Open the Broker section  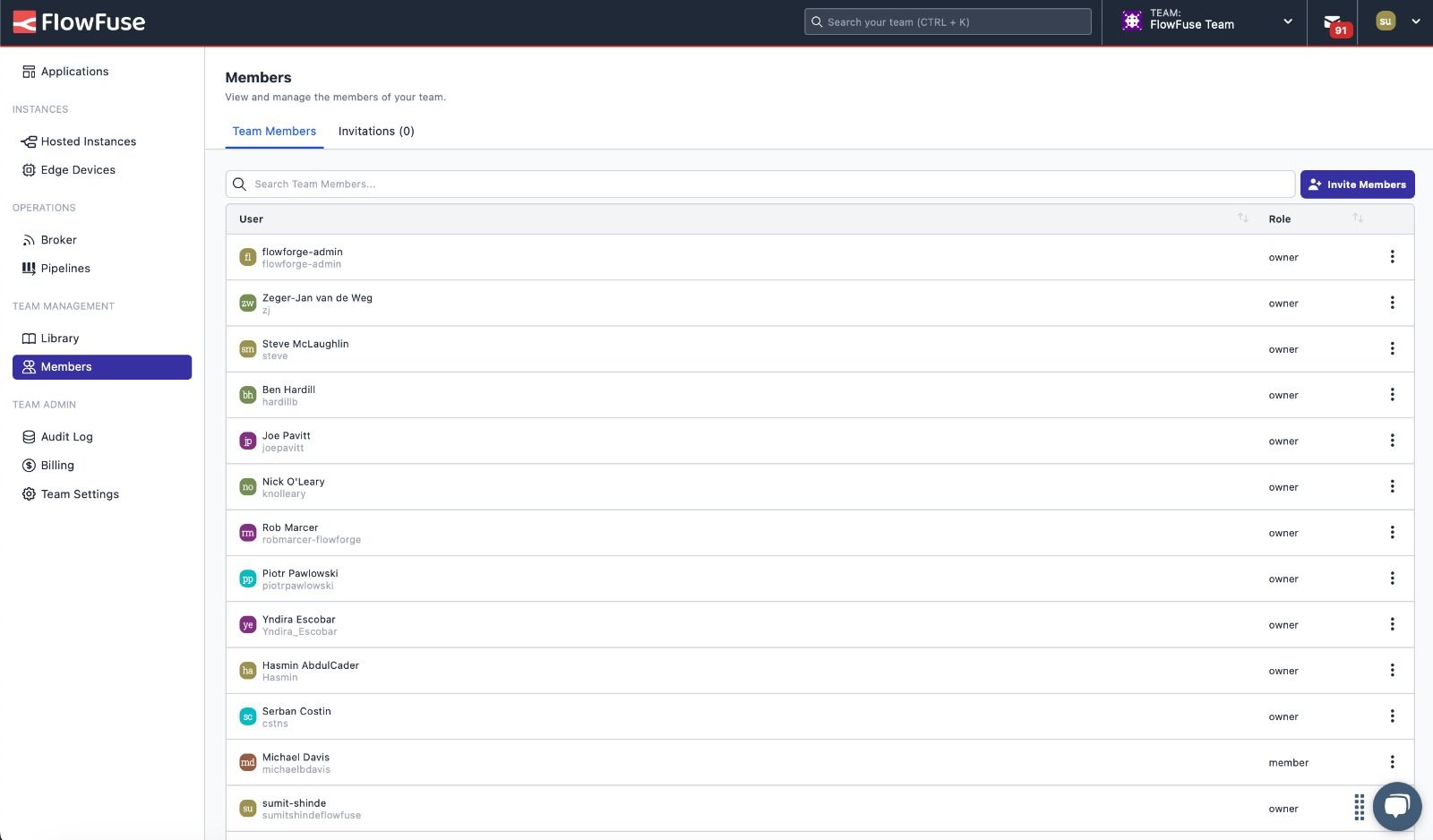59,239
